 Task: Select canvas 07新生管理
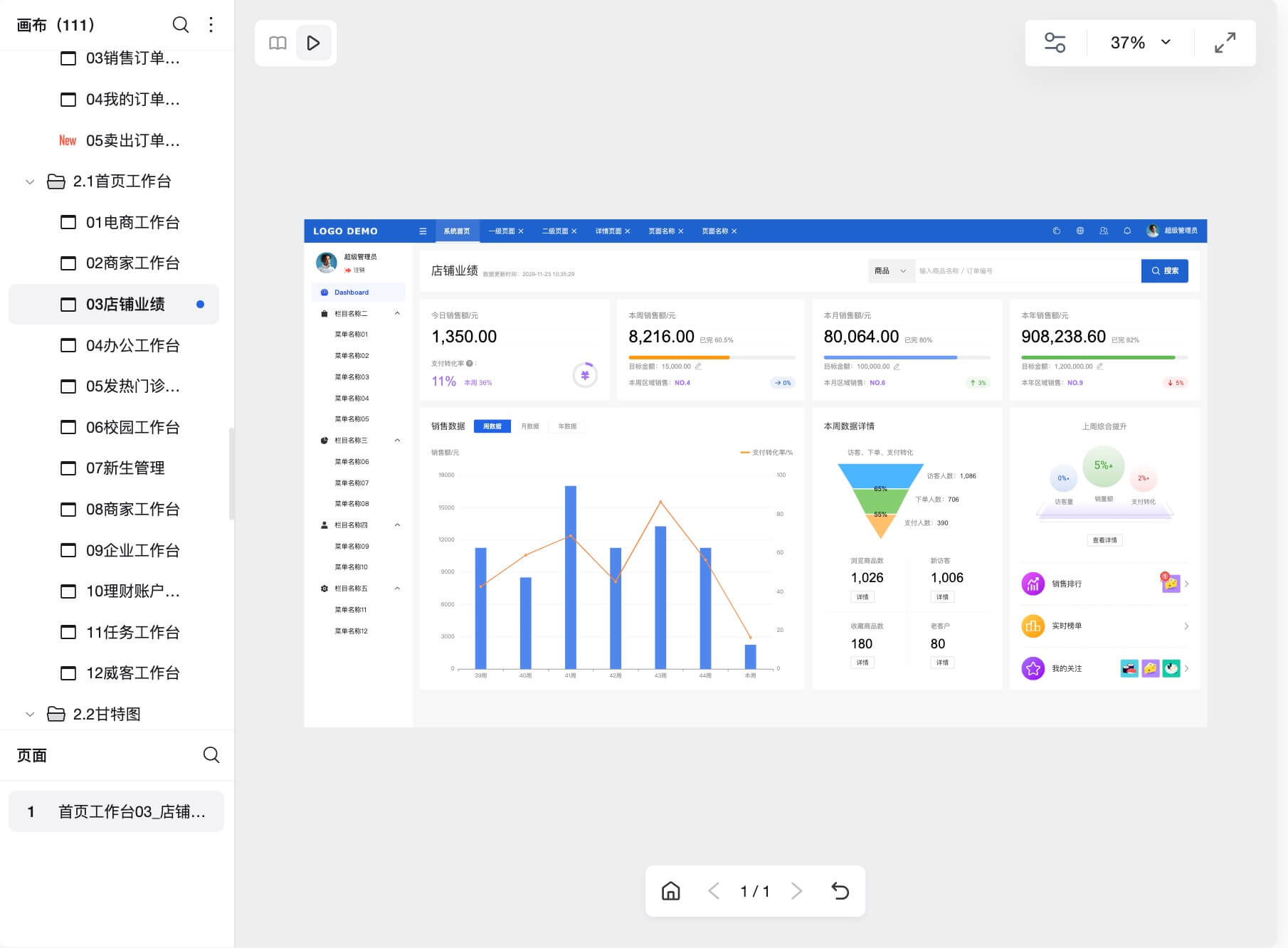(x=114, y=468)
